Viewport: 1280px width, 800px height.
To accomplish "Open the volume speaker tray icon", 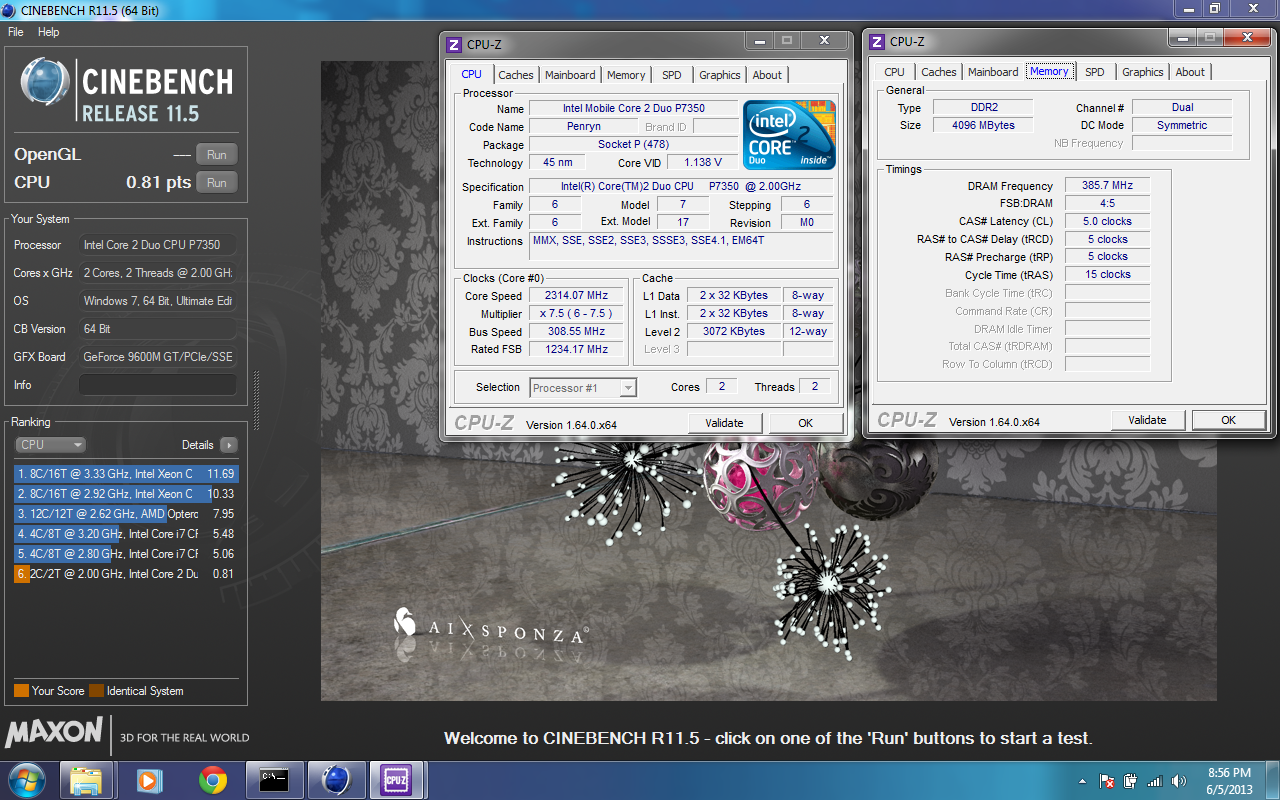I will point(1180,781).
